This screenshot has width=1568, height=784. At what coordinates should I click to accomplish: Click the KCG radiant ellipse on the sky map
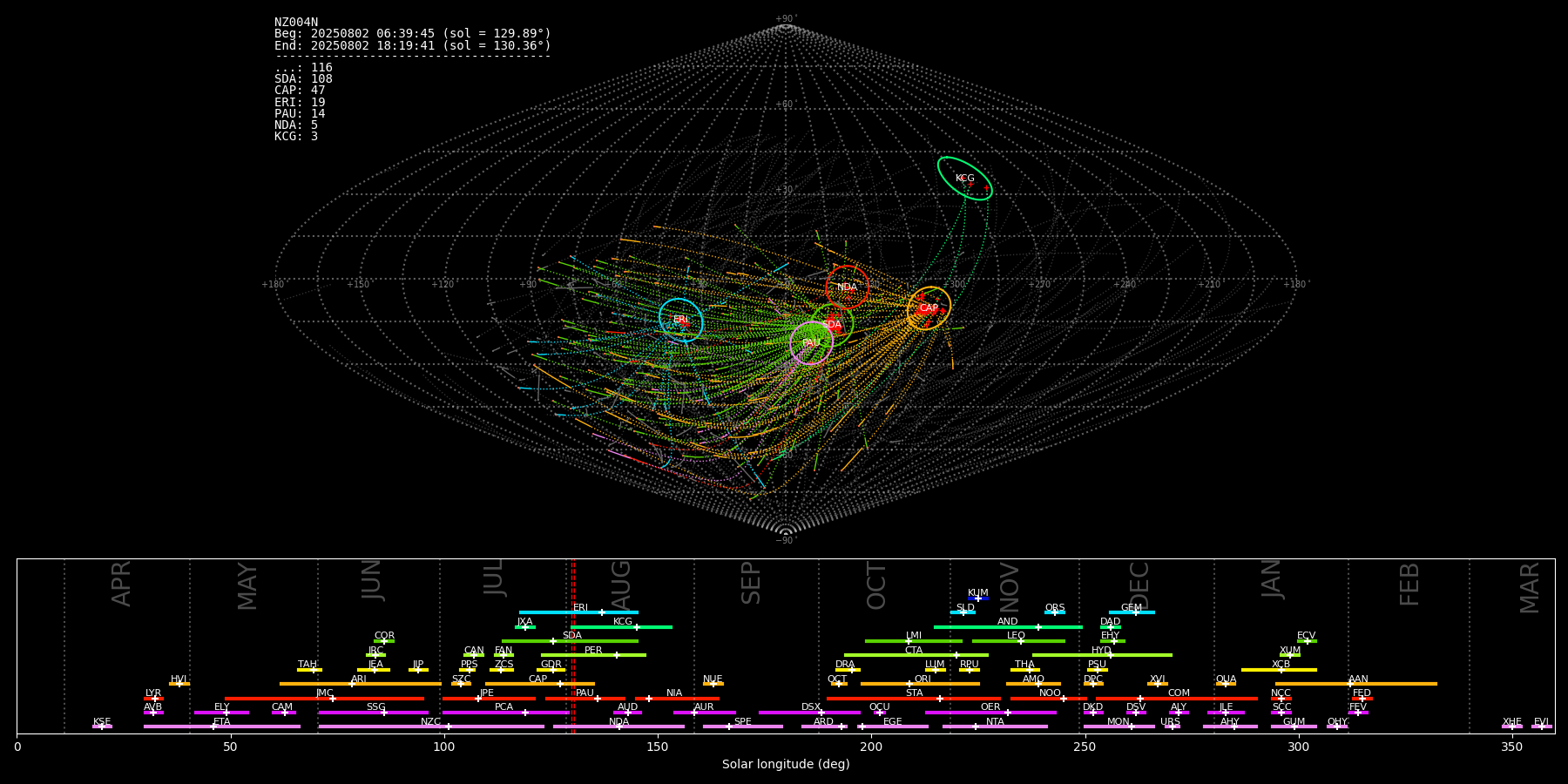964,179
